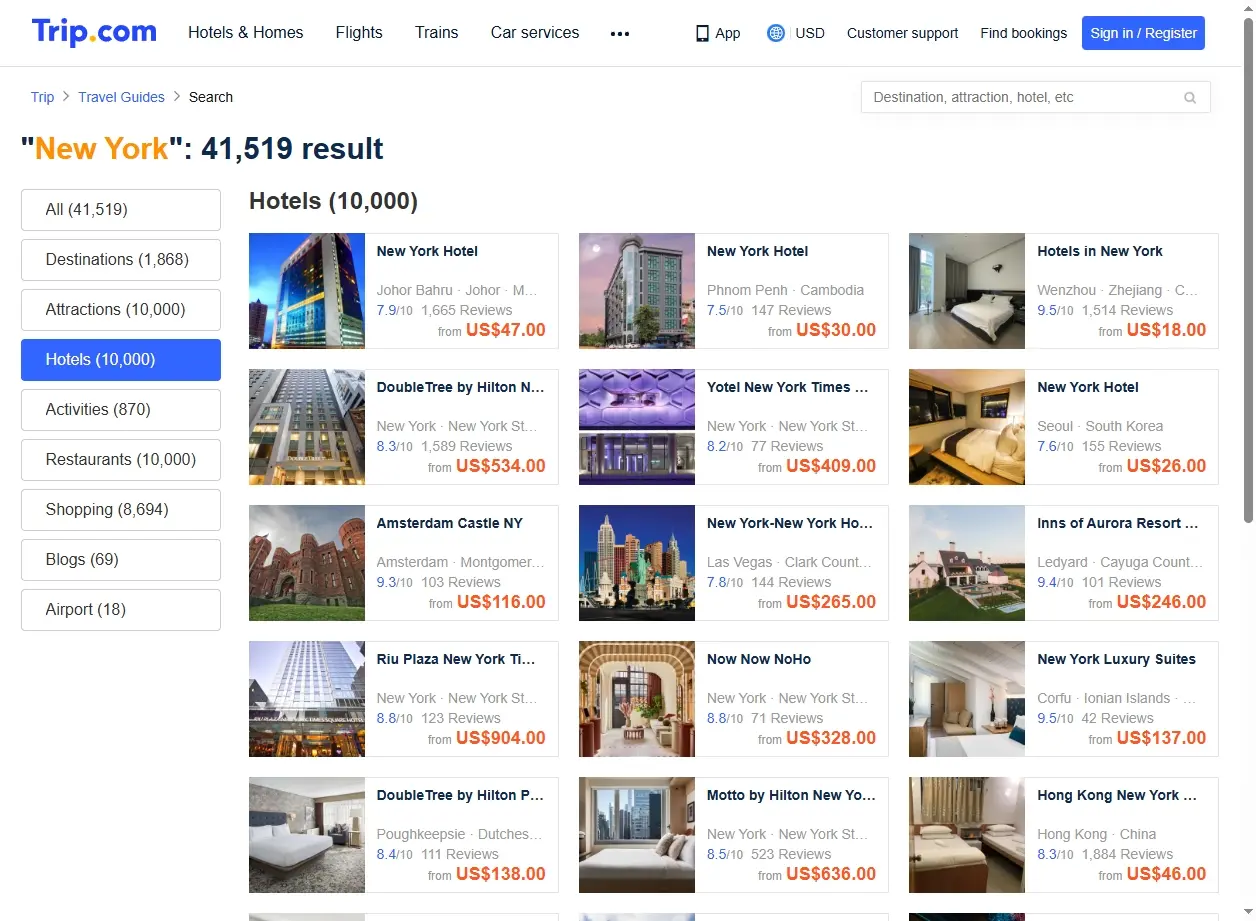
Task: Click the Yotel New York Times title
Action: pos(788,387)
